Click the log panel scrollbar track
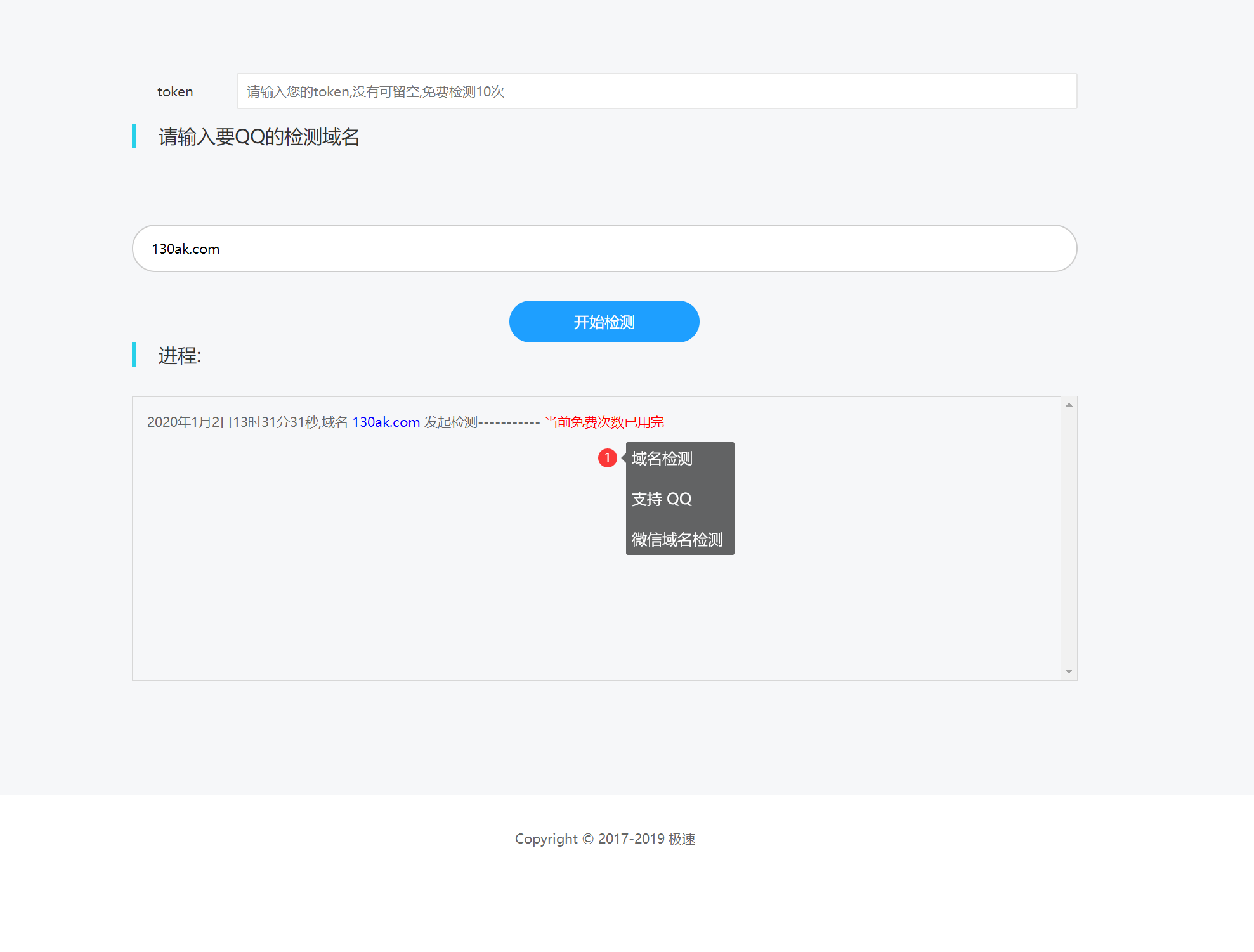Screen dimensions: 1254x952 point(1069,539)
